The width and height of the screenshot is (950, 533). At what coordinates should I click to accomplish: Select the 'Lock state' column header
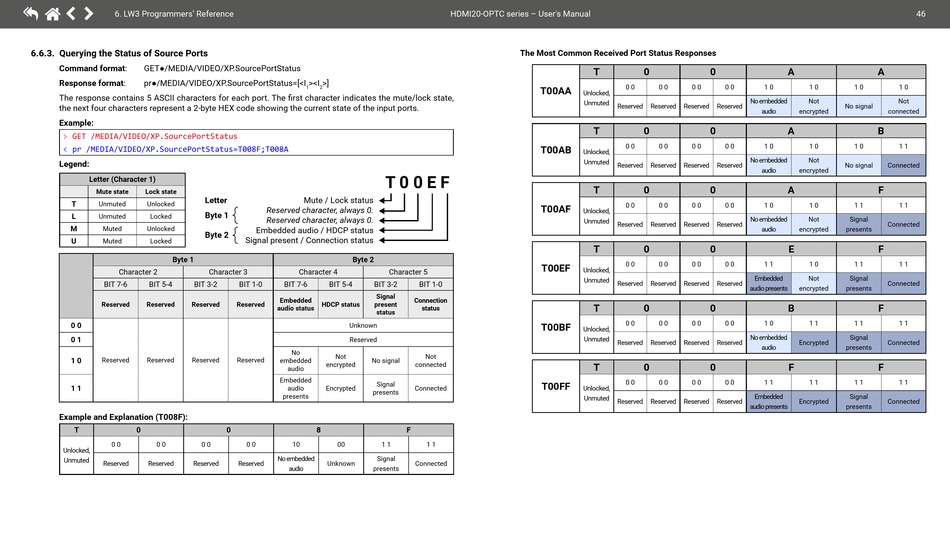[x=161, y=191]
